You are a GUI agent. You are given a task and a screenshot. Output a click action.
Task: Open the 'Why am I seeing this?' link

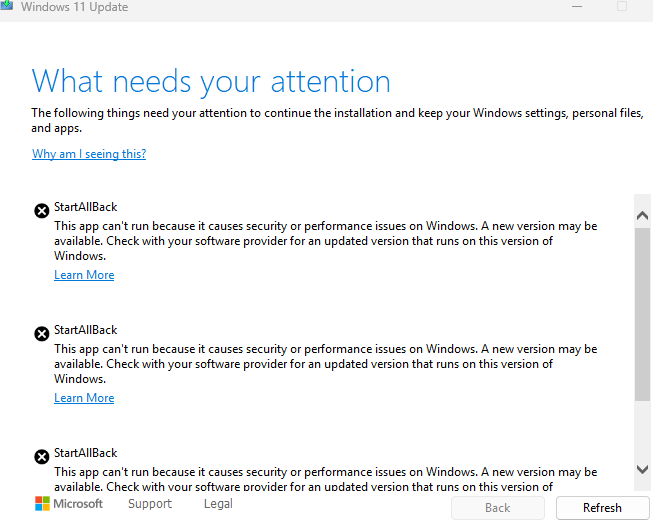coord(89,154)
